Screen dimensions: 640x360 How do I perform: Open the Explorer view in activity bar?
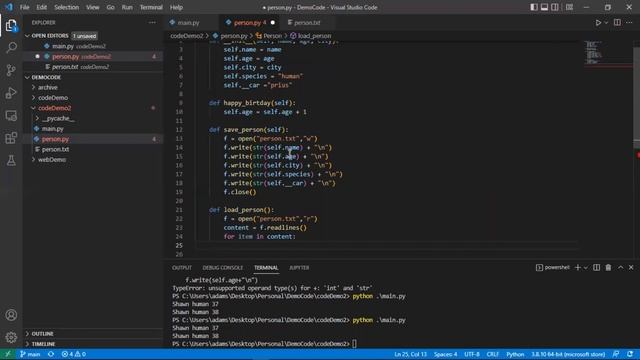point(11,26)
